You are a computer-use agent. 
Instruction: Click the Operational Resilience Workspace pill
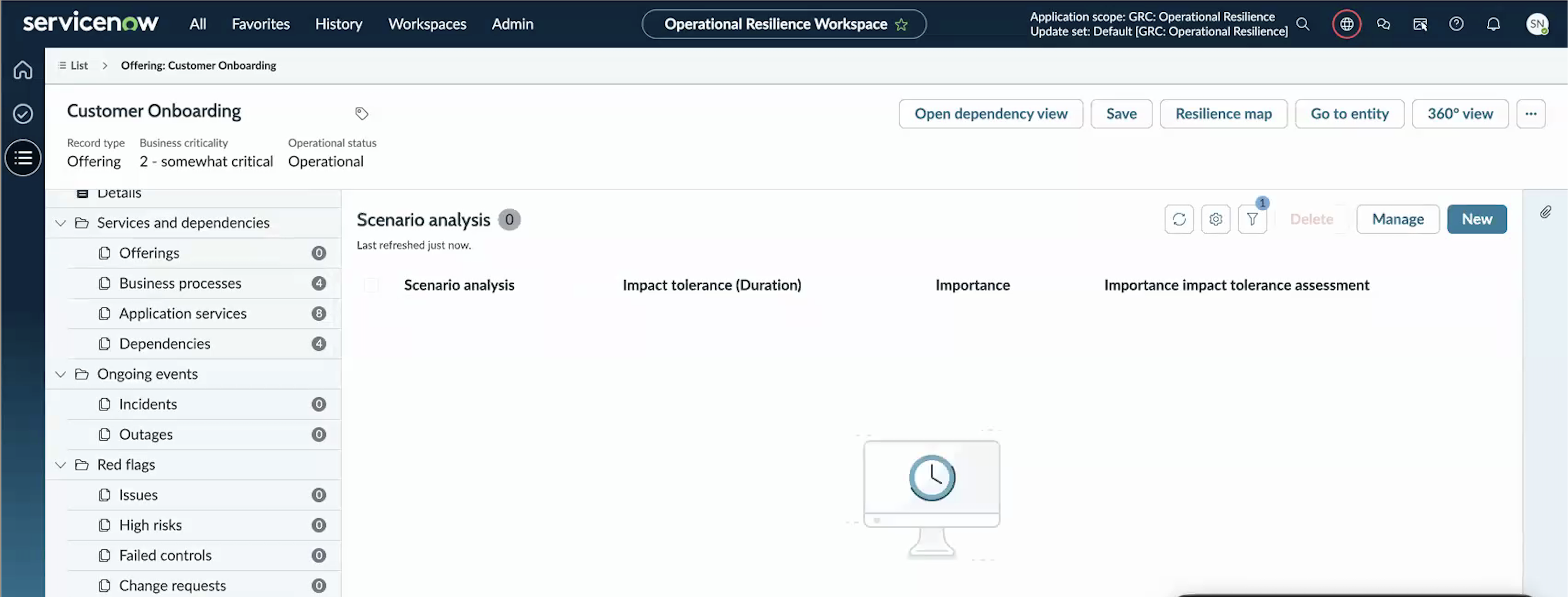pos(784,24)
